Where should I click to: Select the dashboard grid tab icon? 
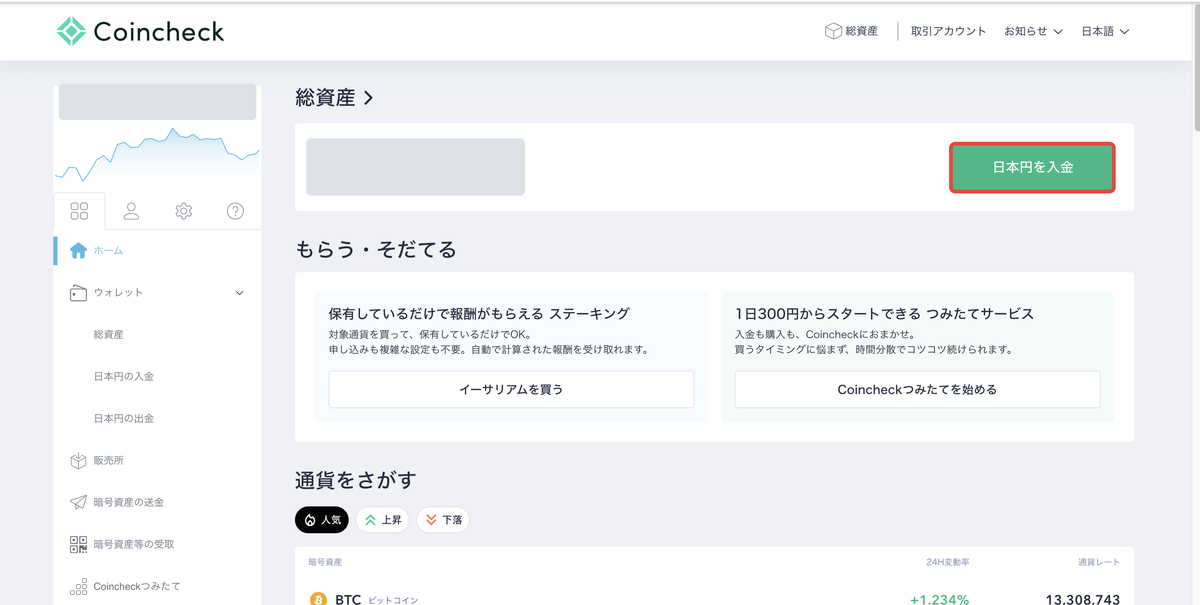[79, 211]
